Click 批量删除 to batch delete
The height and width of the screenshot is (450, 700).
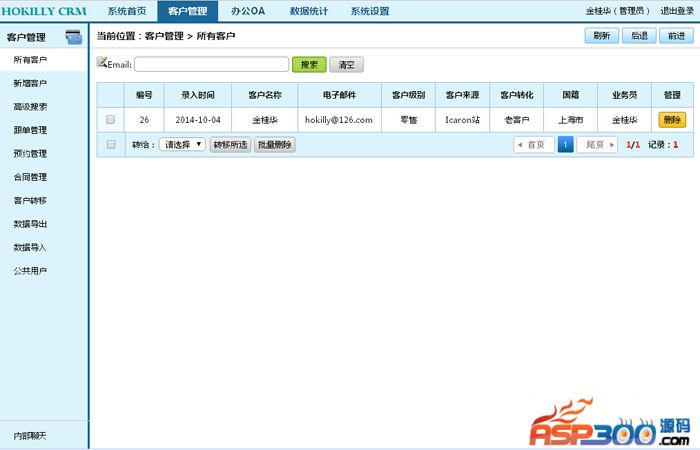click(x=274, y=144)
